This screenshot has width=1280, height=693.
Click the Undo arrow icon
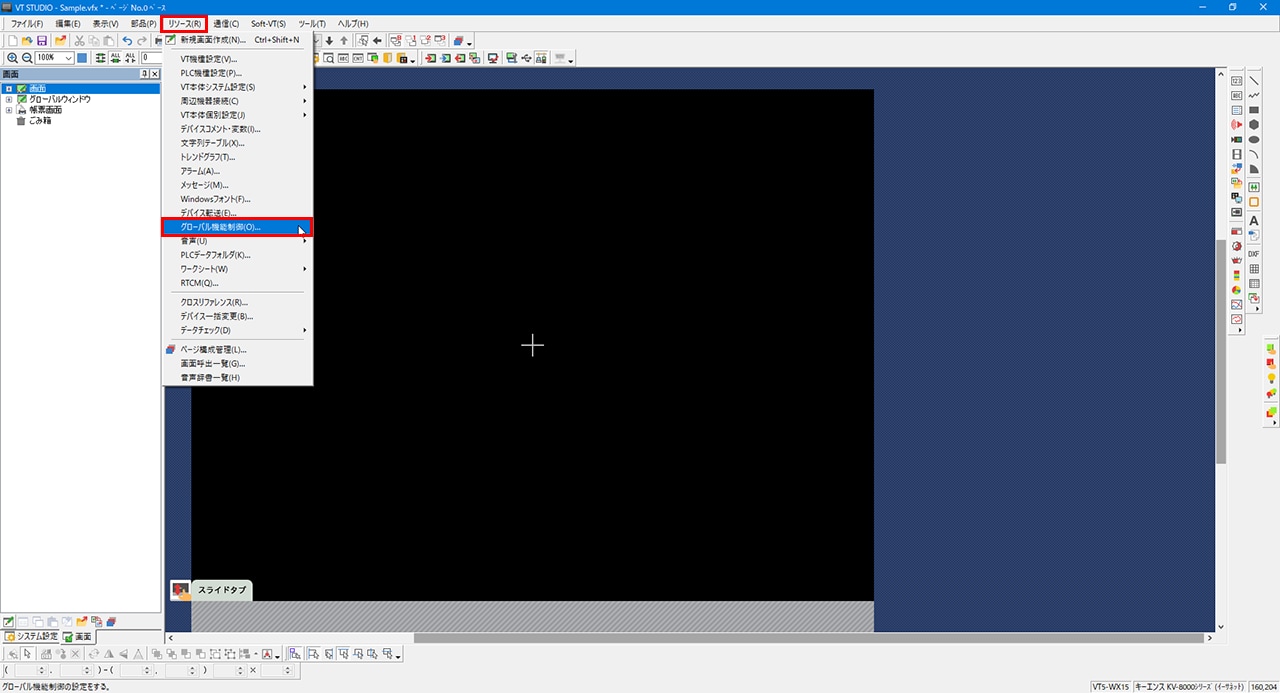(x=127, y=41)
